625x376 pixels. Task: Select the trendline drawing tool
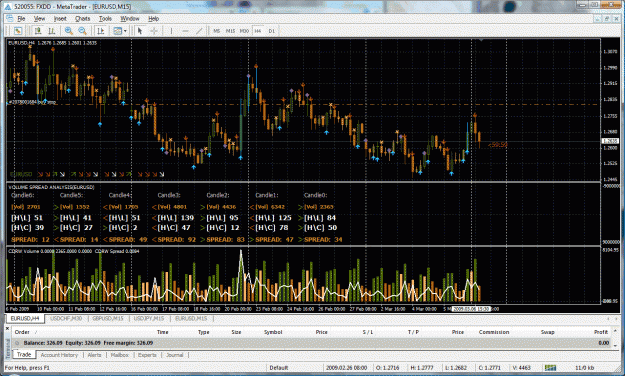coord(199,31)
